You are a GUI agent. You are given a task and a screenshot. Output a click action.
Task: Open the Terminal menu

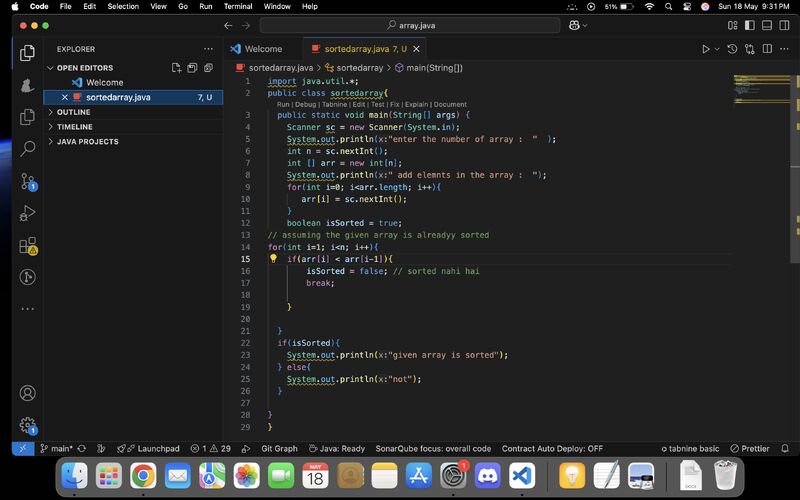click(238, 6)
